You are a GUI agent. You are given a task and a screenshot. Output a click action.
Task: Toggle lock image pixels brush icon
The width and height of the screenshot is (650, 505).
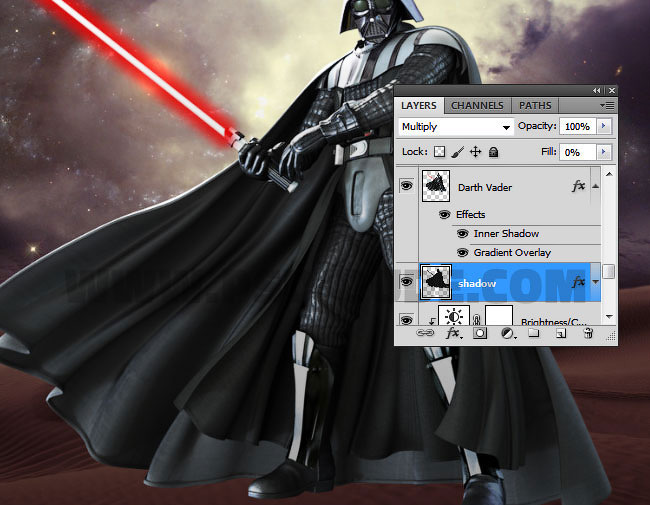tap(457, 152)
